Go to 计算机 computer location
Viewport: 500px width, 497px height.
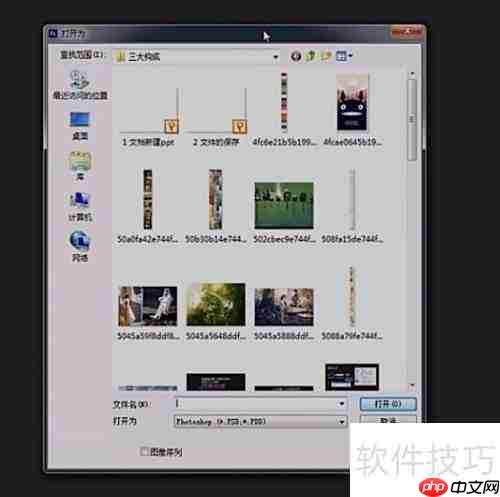coord(80,207)
